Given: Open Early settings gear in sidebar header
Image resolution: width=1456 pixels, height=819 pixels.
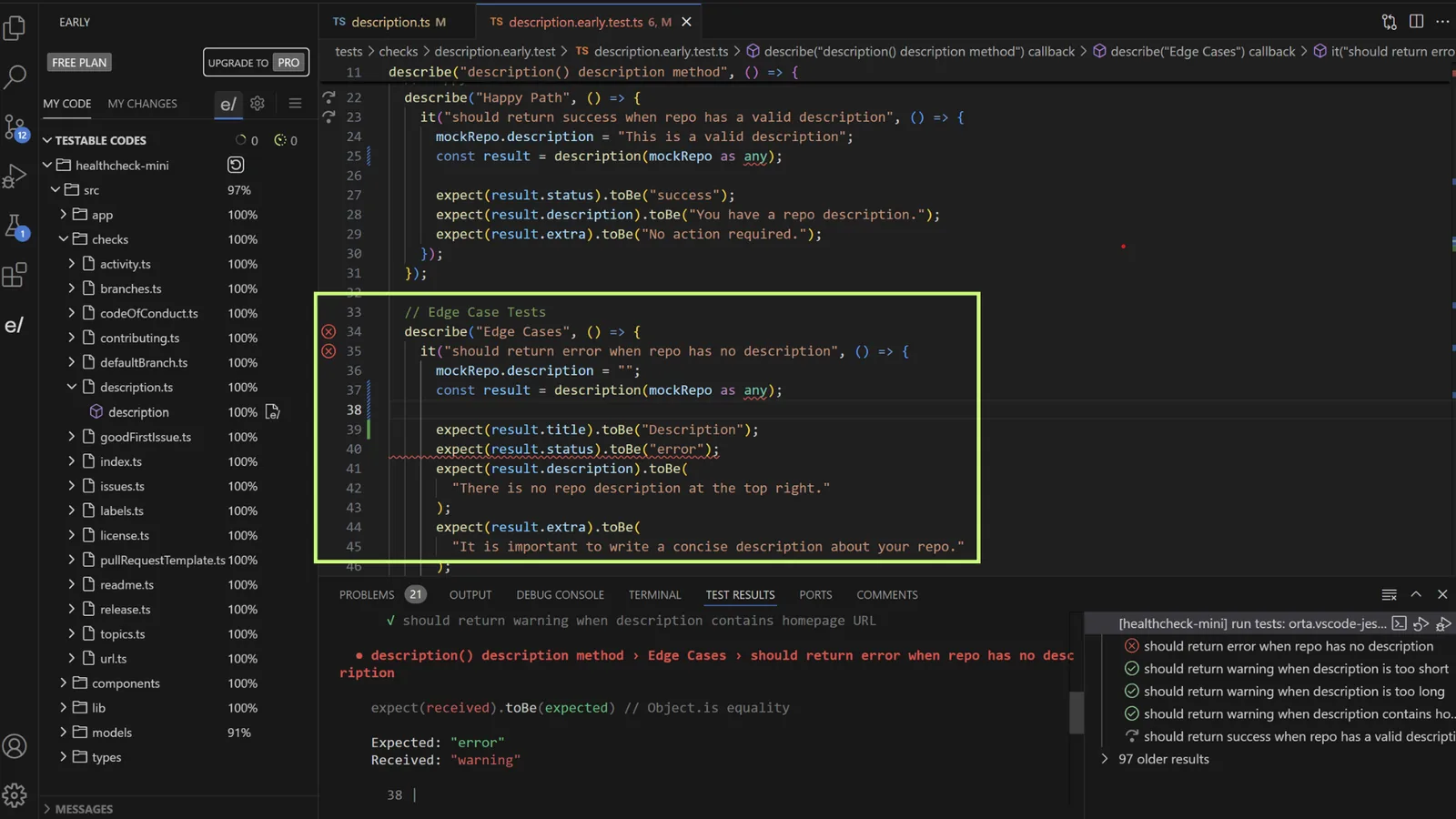Looking at the screenshot, I should click(x=258, y=104).
